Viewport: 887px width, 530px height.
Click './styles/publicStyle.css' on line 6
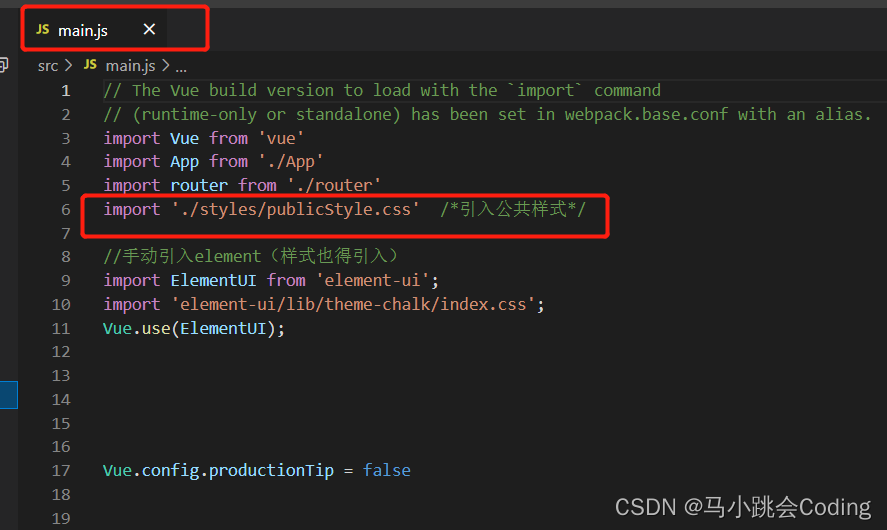tap(296, 210)
